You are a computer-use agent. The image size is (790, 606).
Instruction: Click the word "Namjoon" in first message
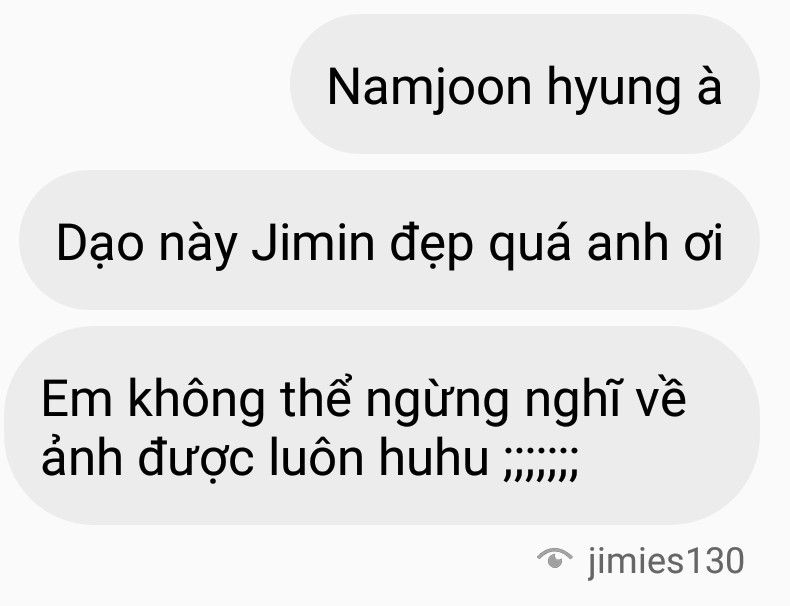(x=429, y=88)
